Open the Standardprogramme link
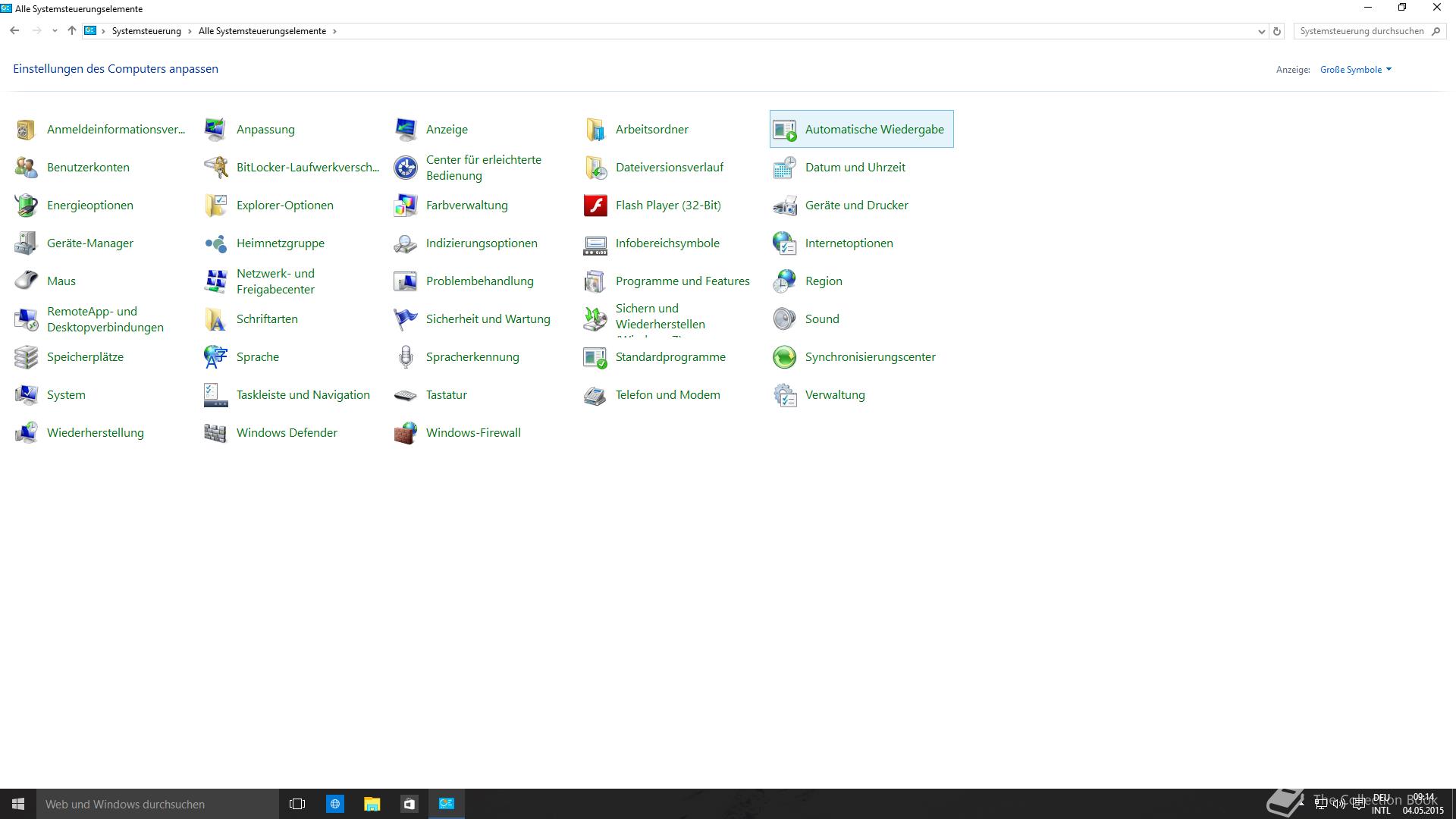1456x819 pixels. click(x=670, y=357)
